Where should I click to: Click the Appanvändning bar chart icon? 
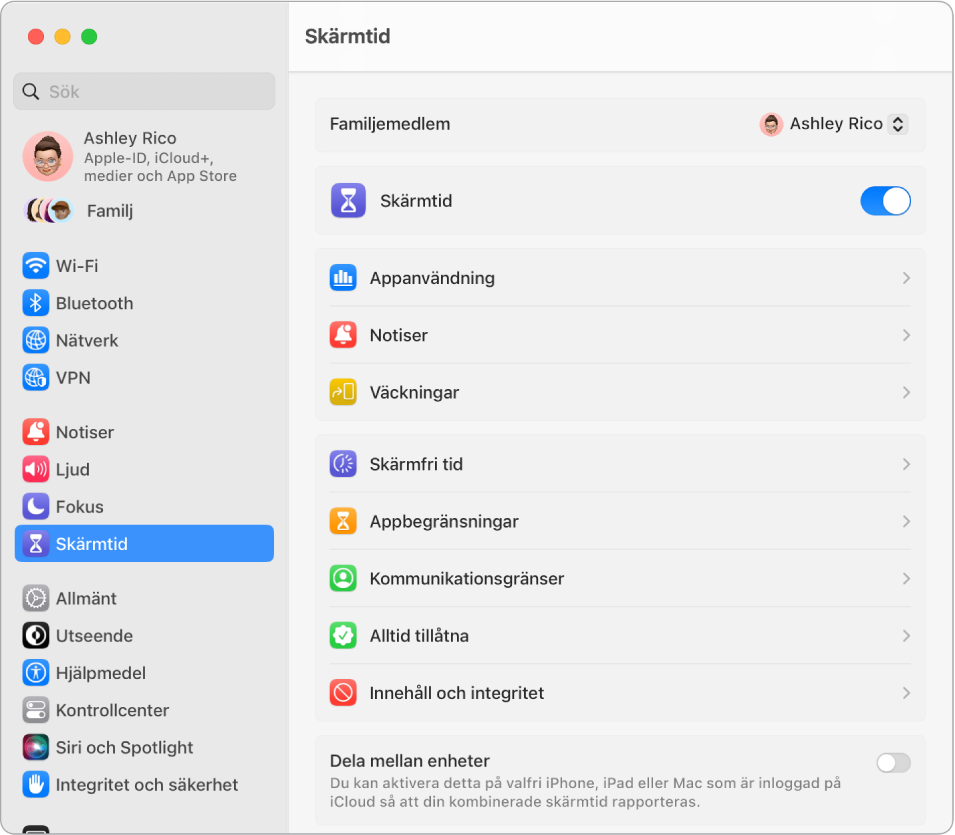pyautogui.click(x=343, y=277)
